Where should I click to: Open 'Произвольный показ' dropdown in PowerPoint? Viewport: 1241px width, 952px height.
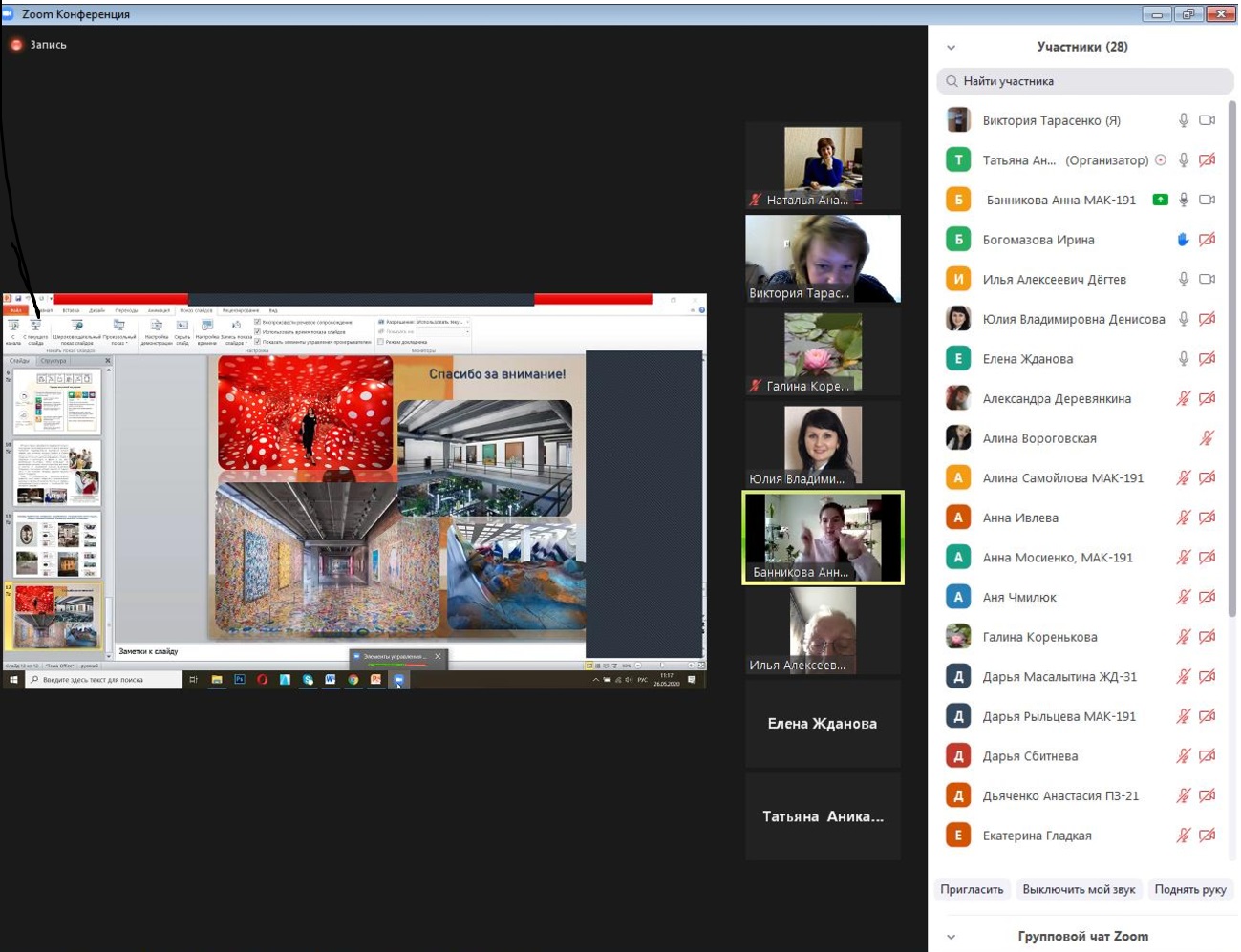[x=119, y=330]
